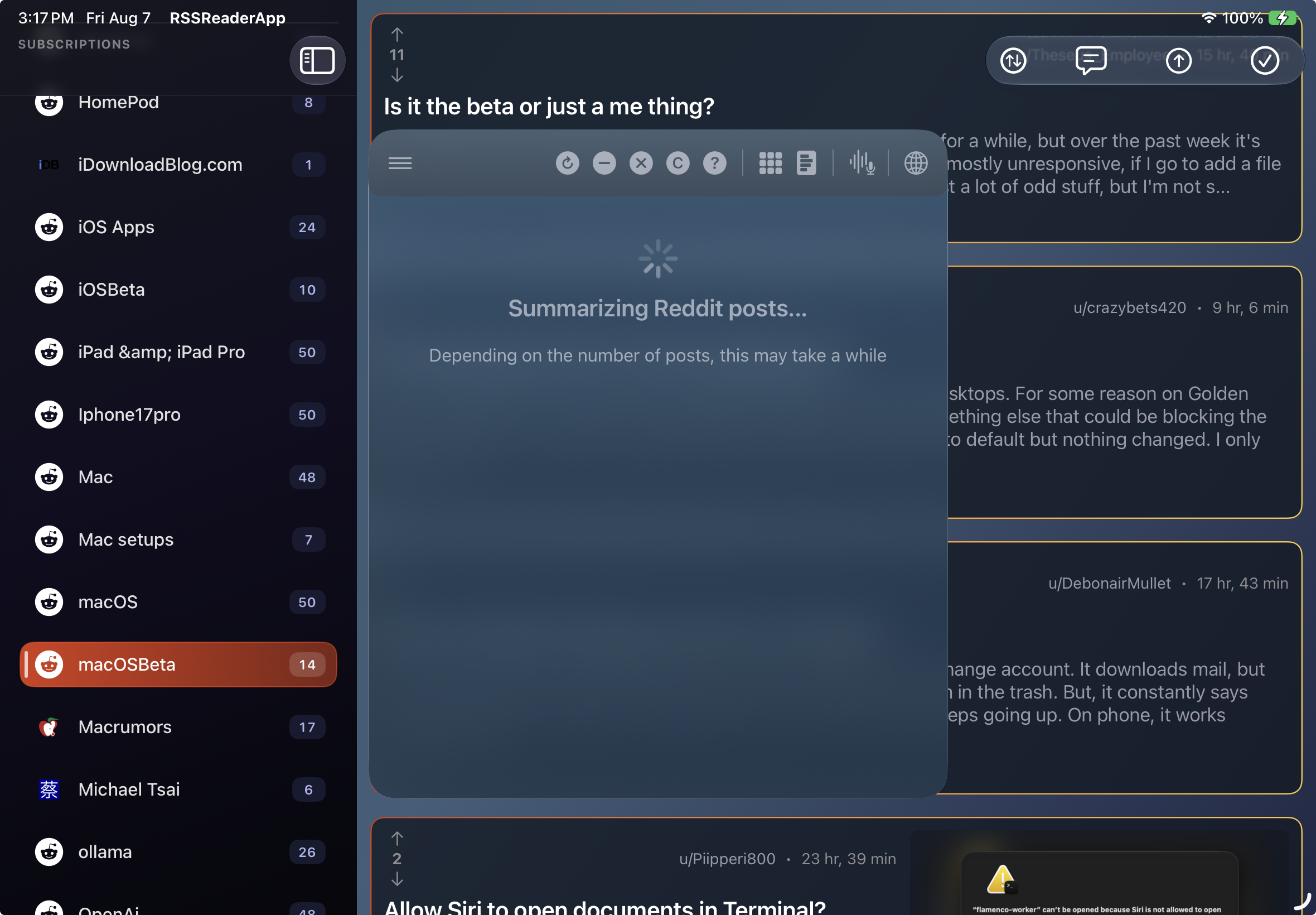Select macOSBeta subscription
Viewport: 1316px width, 915px height.
[178, 664]
